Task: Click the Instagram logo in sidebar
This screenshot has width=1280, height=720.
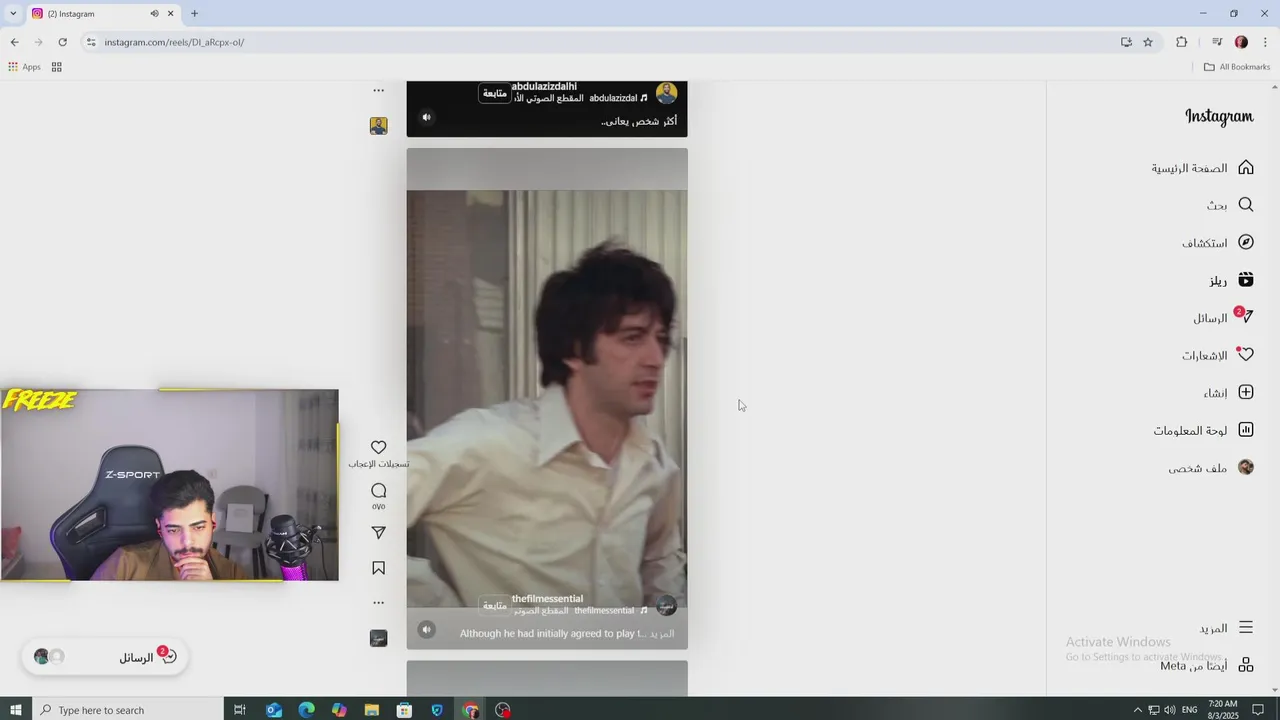Action: (x=1219, y=116)
